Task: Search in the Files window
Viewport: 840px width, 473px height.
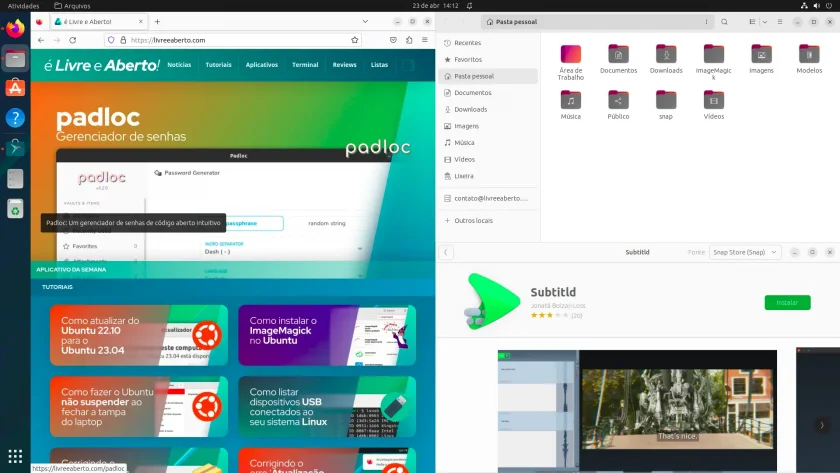Action: (x=724, y=22)
